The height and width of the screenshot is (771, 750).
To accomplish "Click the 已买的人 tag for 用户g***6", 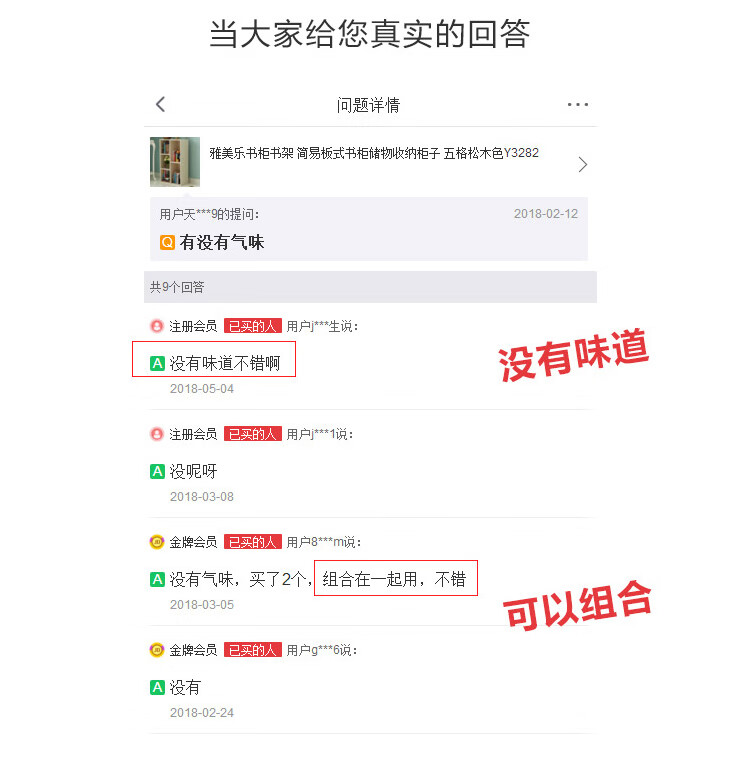I will point(253,650).
